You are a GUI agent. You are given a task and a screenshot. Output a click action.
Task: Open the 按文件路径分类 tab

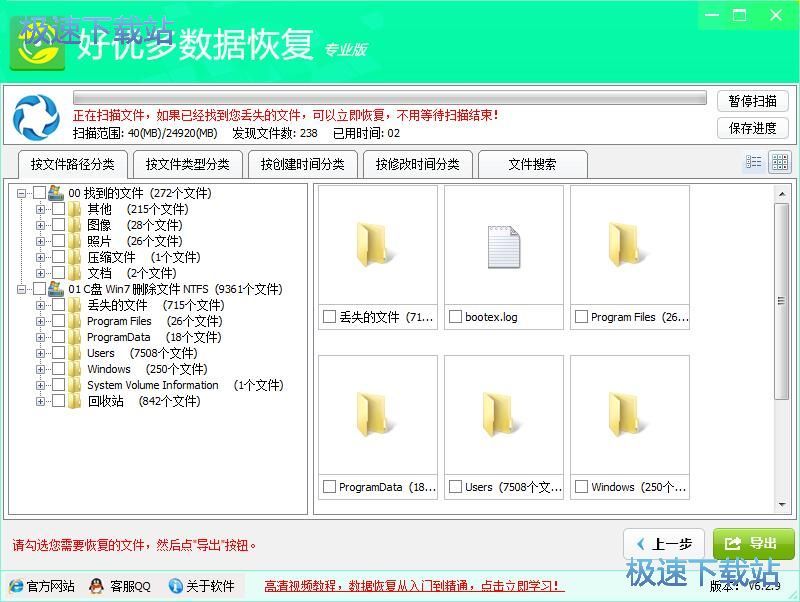click(x=72, y=164)
